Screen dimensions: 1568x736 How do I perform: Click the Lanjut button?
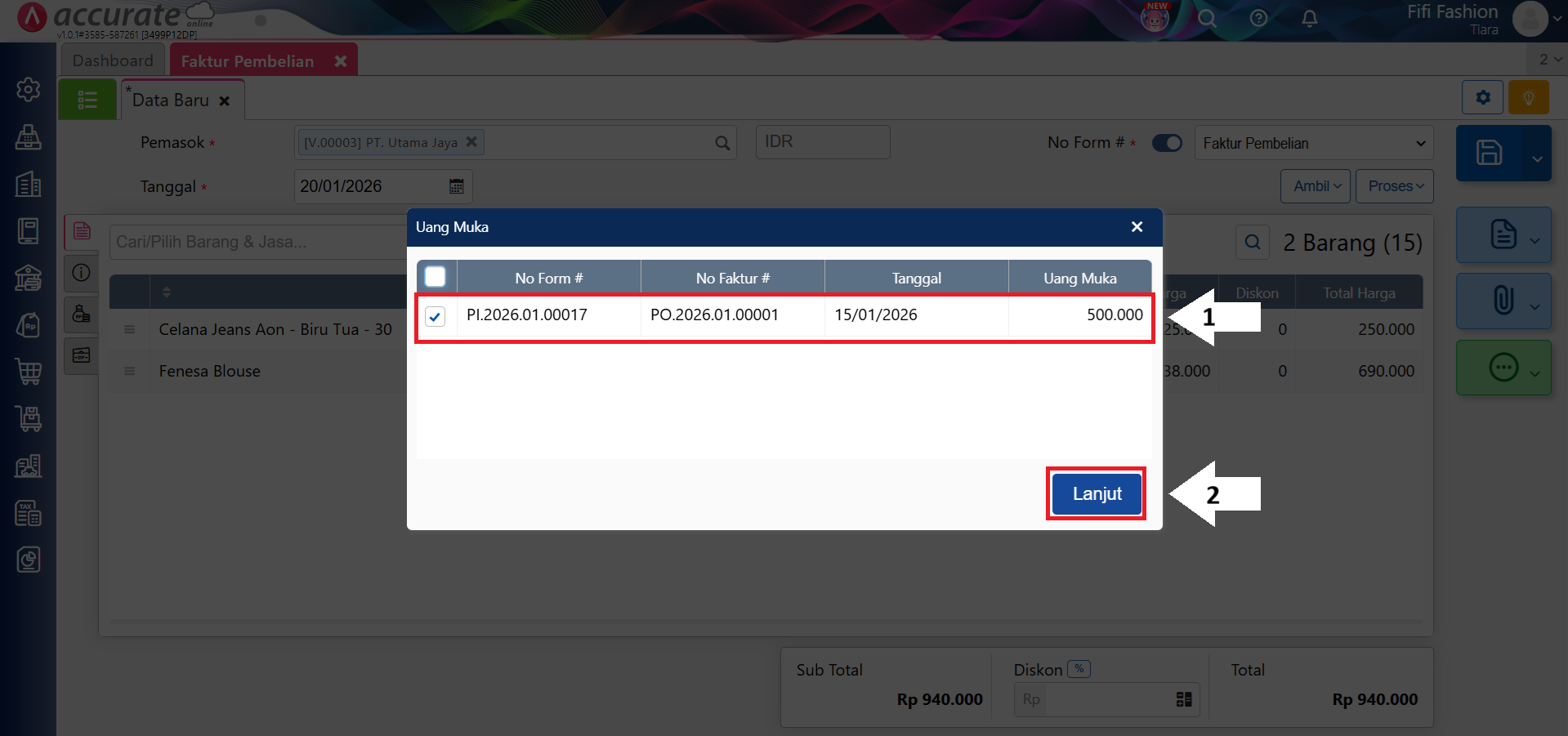(x=1096, y=494)
